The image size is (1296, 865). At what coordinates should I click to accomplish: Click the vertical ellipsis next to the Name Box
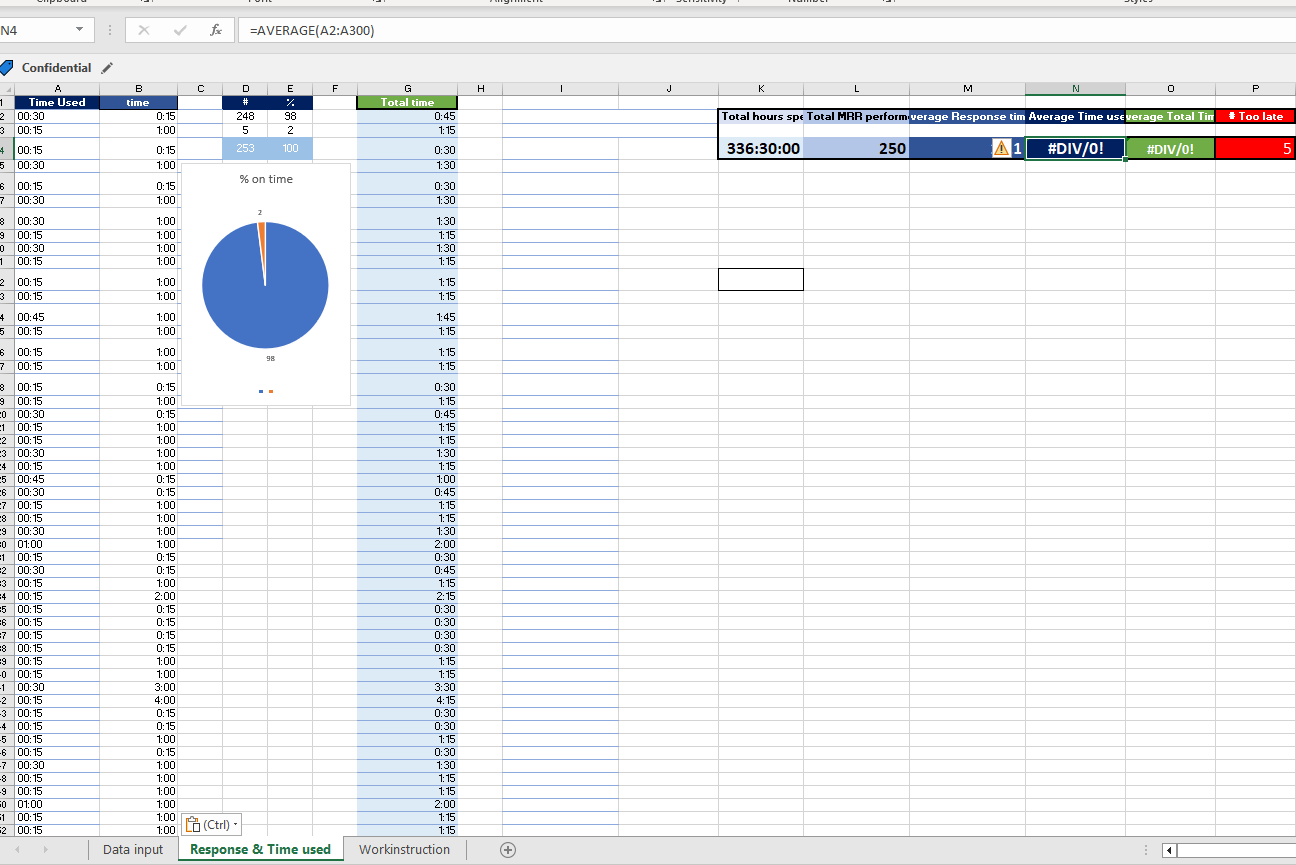(109, 30)
